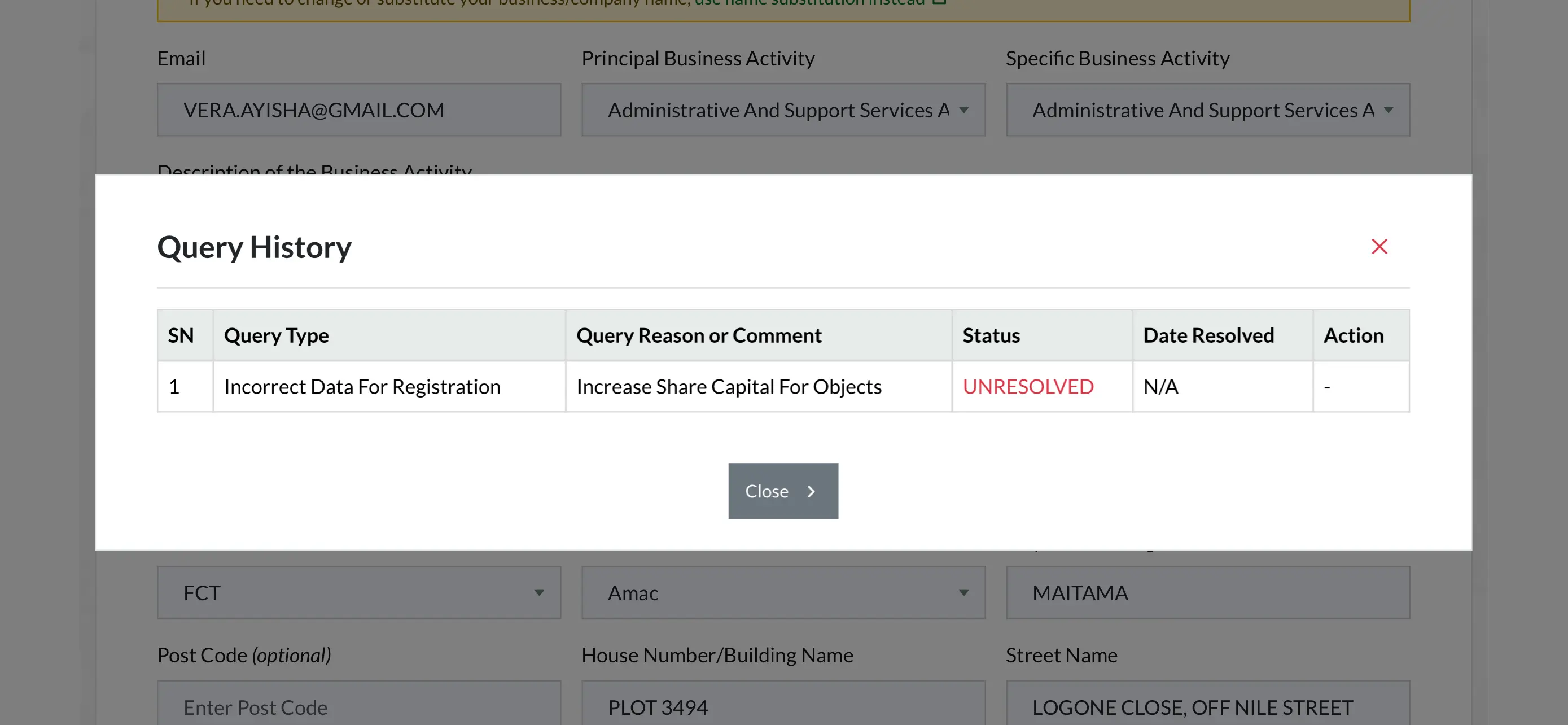This screenshot has height=725, width=1568.
Task: Click the Close button in the dialog
Action: click(x=783, y=491)
